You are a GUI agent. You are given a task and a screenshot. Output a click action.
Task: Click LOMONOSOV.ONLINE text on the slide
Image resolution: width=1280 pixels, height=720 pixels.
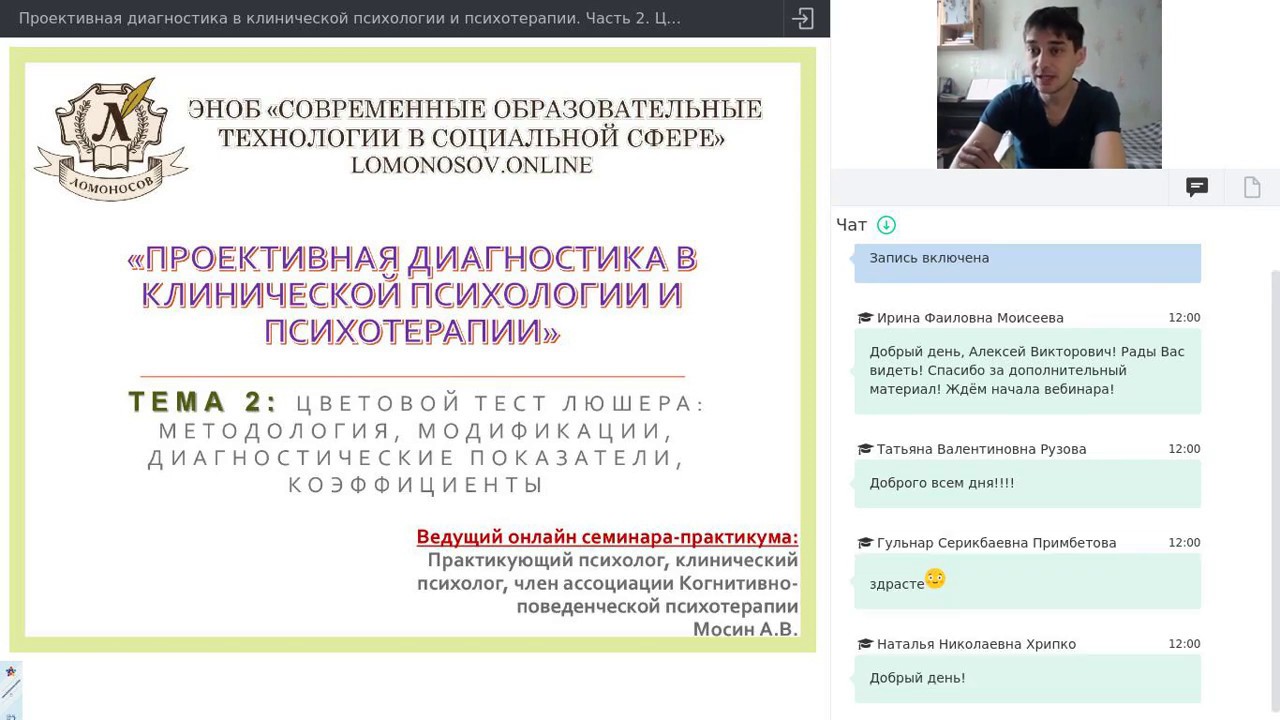coord(472,166)
